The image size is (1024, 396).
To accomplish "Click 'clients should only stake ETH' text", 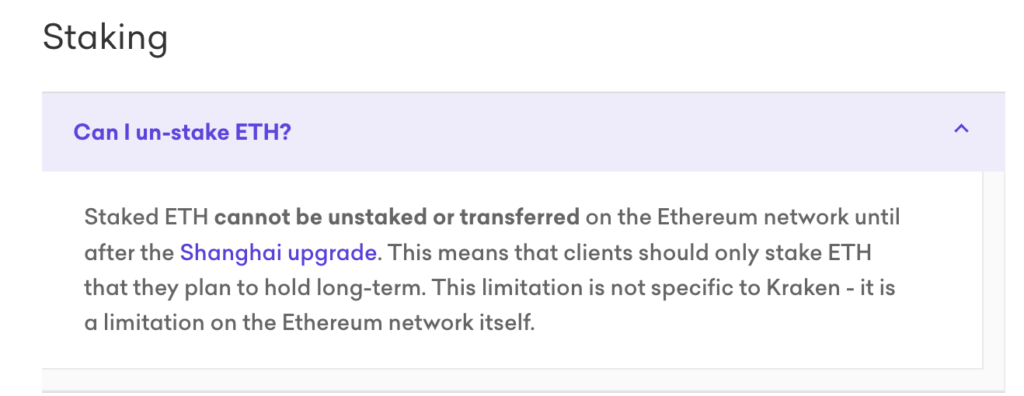I will click(718, 252).
